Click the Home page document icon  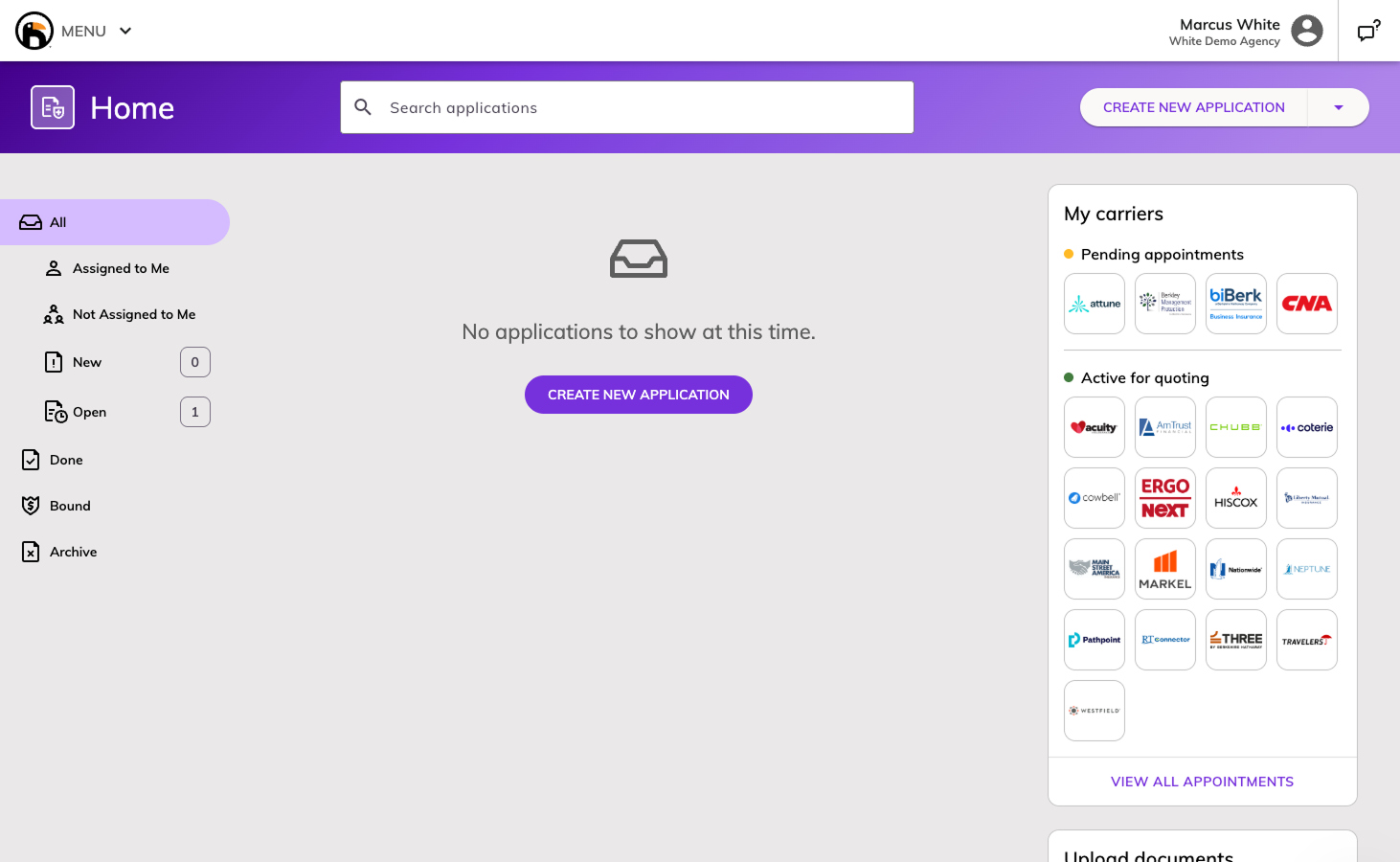click(53, 107)
